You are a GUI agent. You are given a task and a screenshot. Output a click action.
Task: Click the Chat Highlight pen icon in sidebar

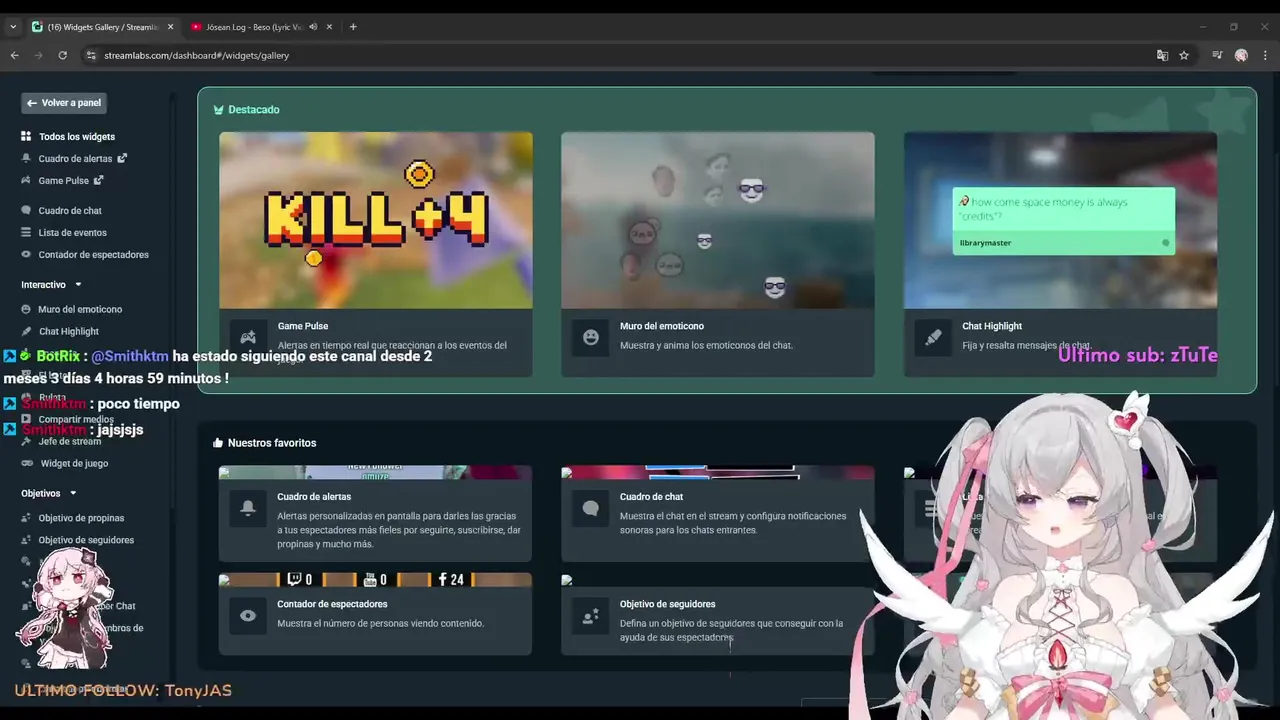(27, 331)
